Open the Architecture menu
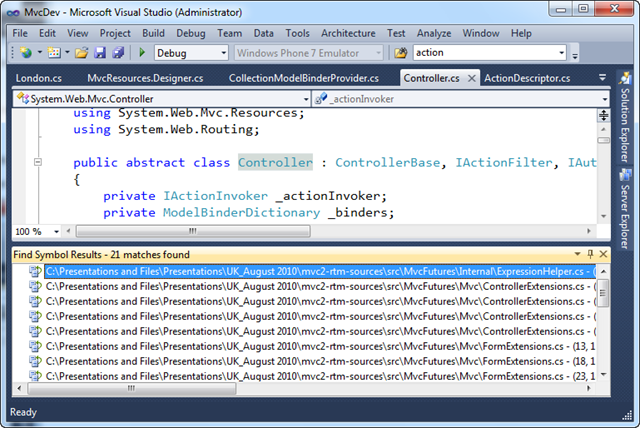This screenshot has height=428, width=640. (x=348, y=33)
